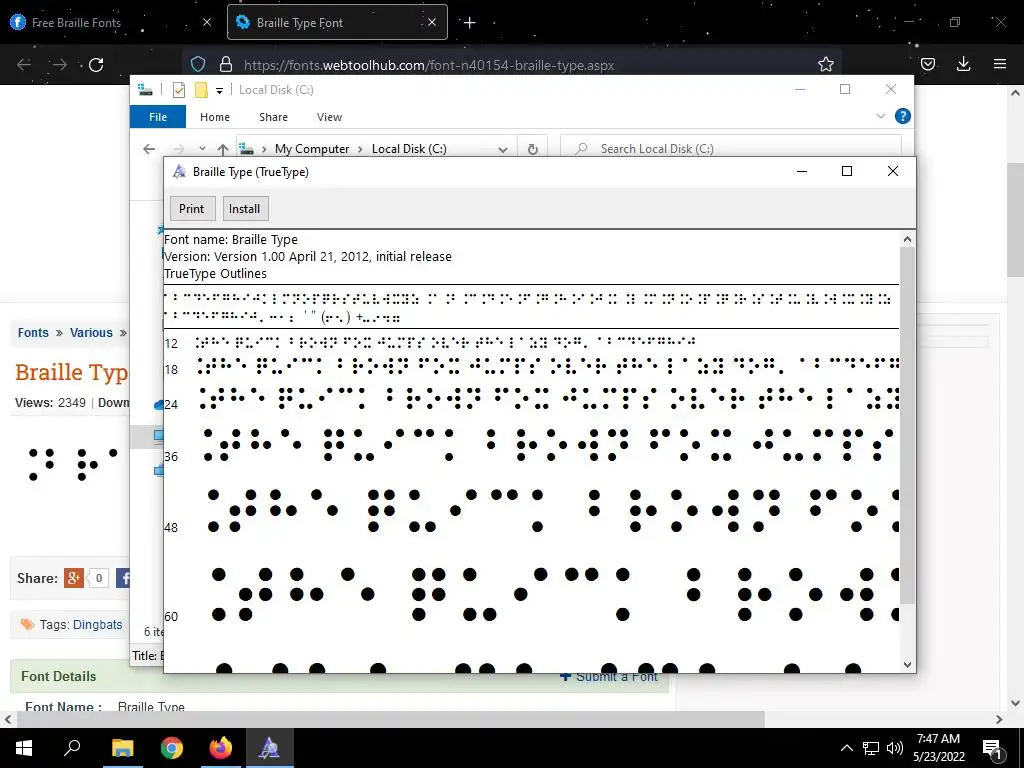Open the Home ribbon tab in Explorer
The width and height of the screenshot is (1024, 768).
215,117
